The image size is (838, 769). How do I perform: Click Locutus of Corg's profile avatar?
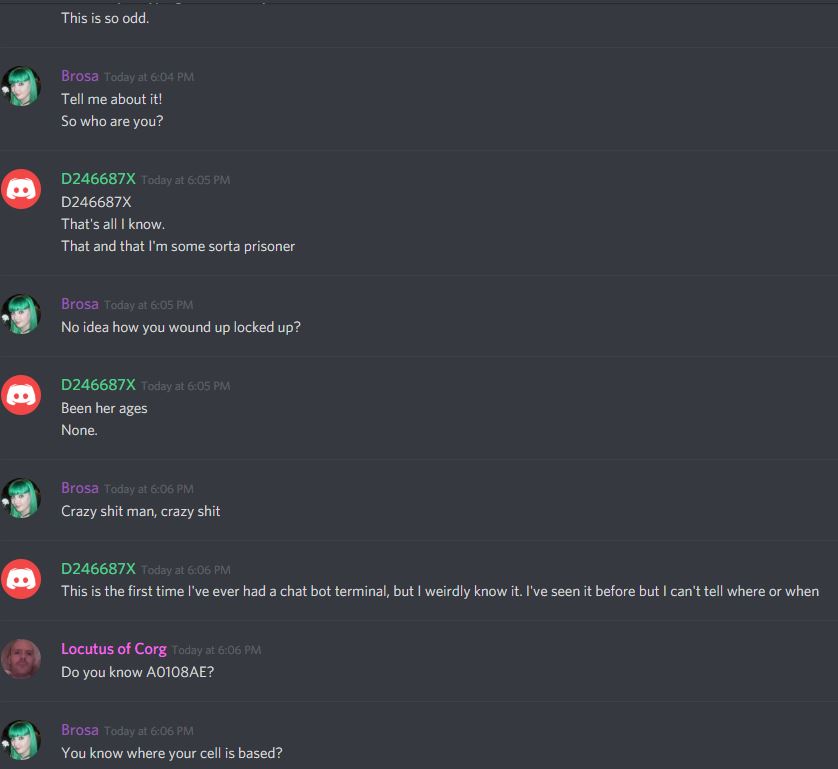(x=21, y=659)
